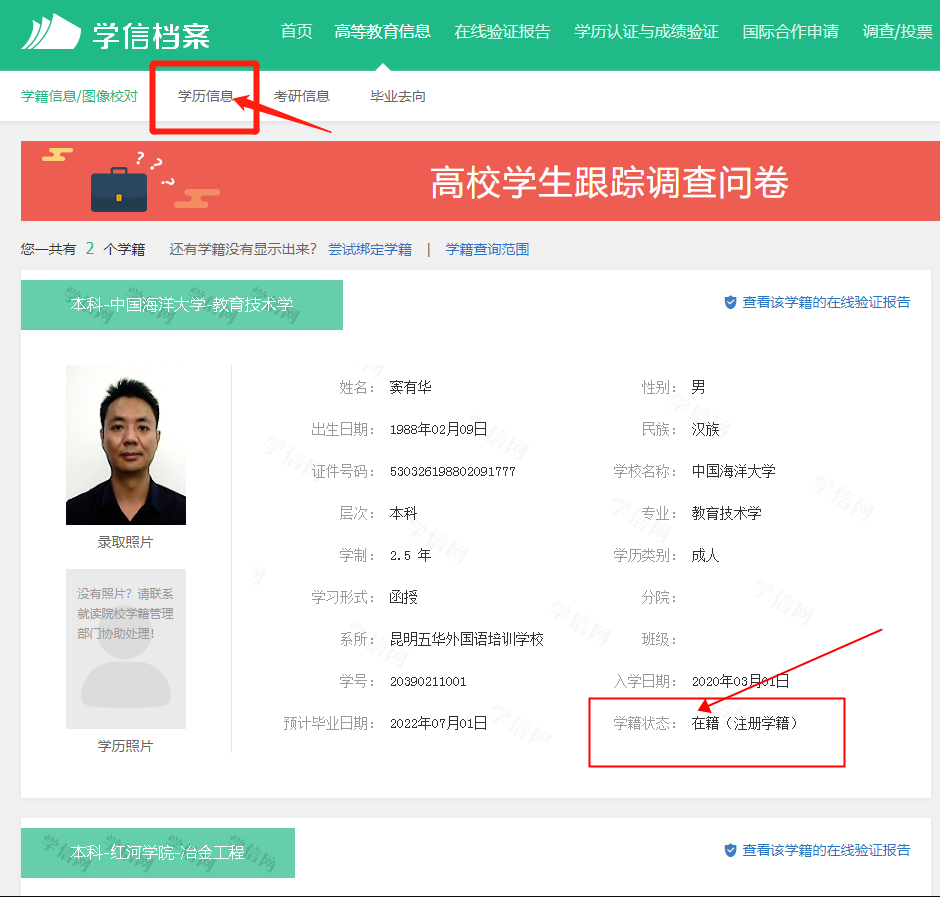Click the ID number 530326198802091777
940x897 pixels.
point(453,472)
